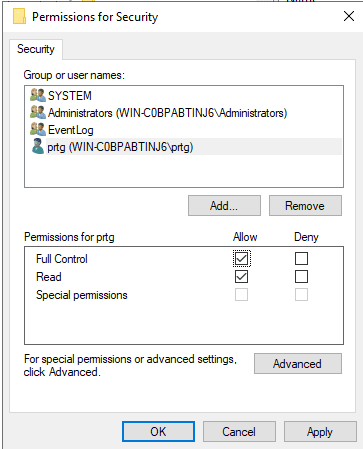Click the folder icon in title bar

tap(19, 17)
